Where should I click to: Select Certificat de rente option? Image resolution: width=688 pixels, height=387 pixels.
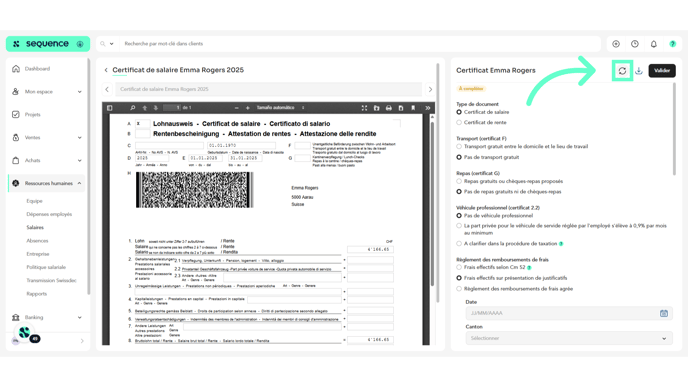[459, 122]
